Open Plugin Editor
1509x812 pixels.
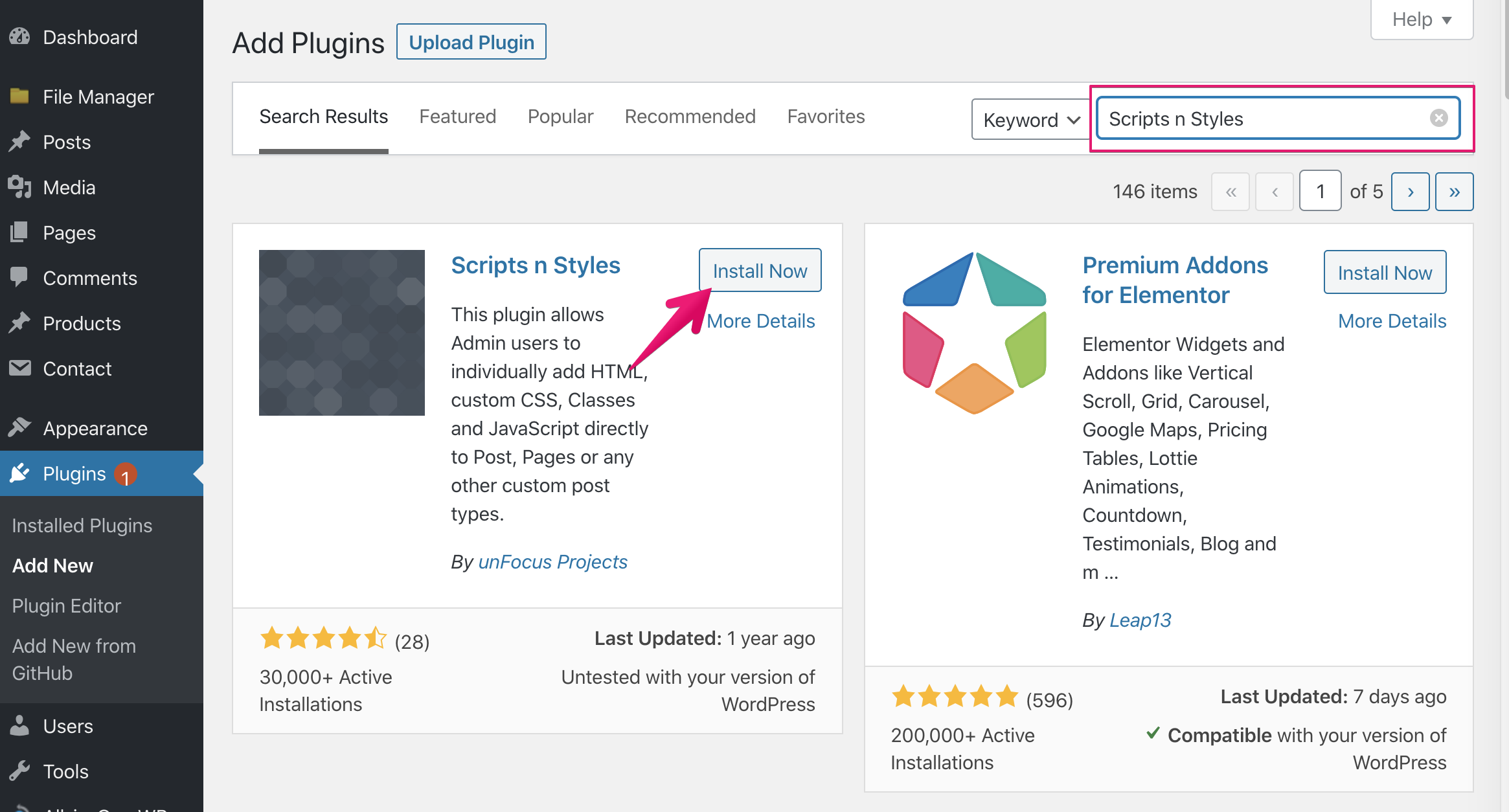pos(67,605)
